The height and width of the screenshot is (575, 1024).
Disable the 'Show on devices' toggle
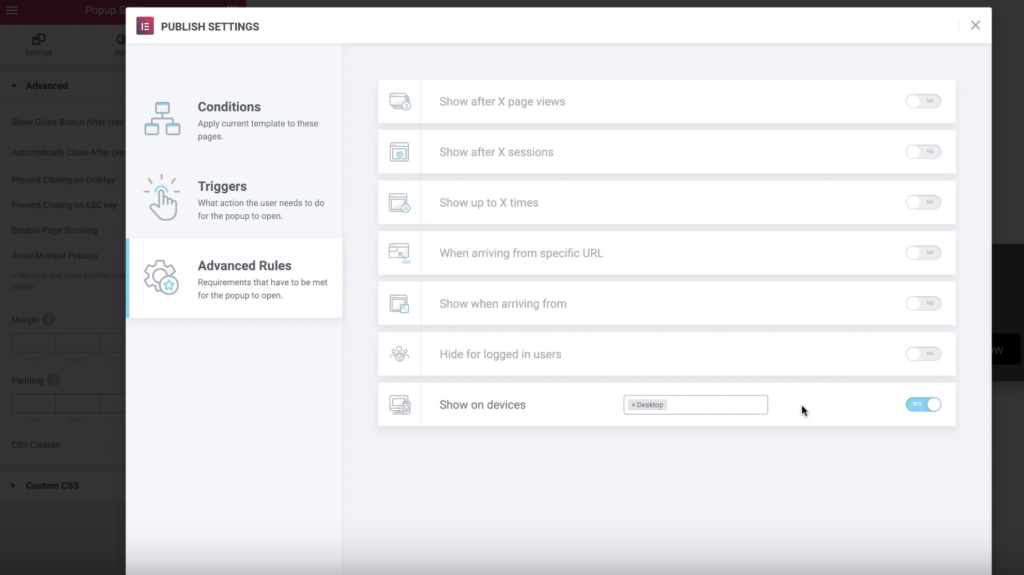(923, 405)
